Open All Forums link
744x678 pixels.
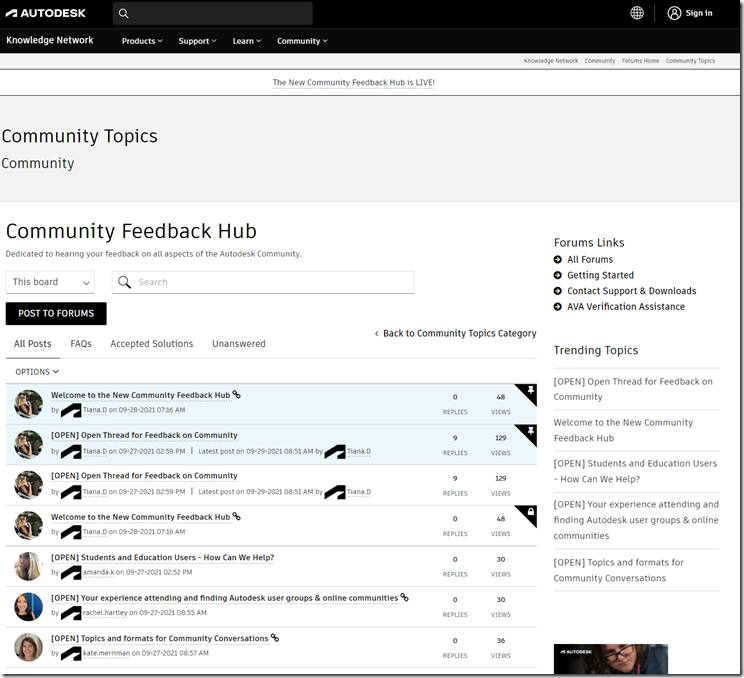coord(590,260)
